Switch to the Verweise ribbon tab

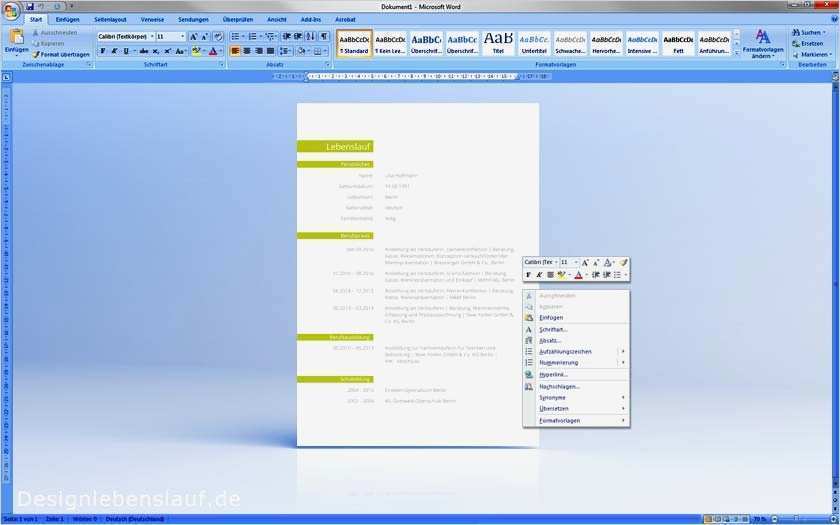152,19
